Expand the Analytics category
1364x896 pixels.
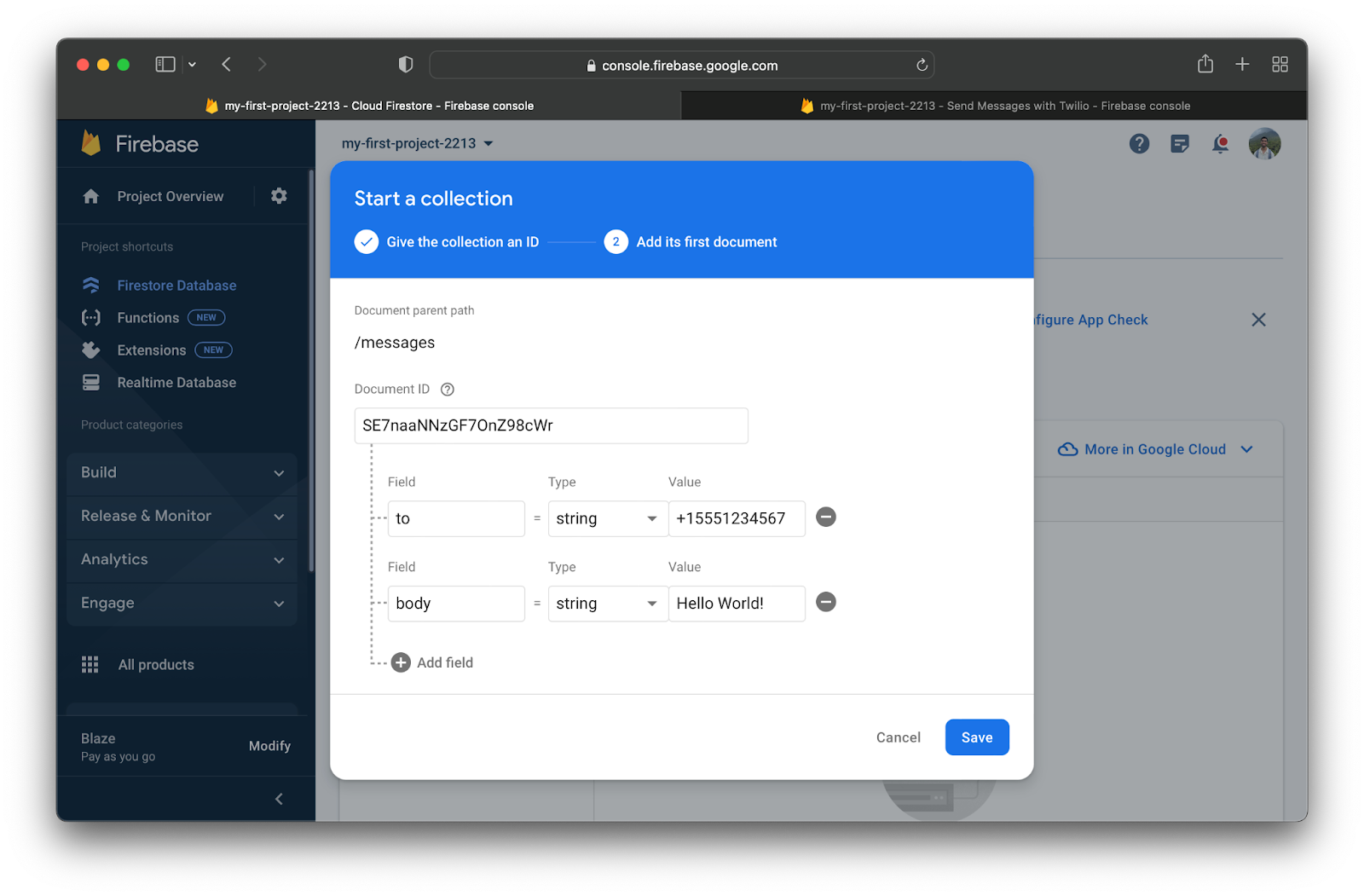pos(182,559)
